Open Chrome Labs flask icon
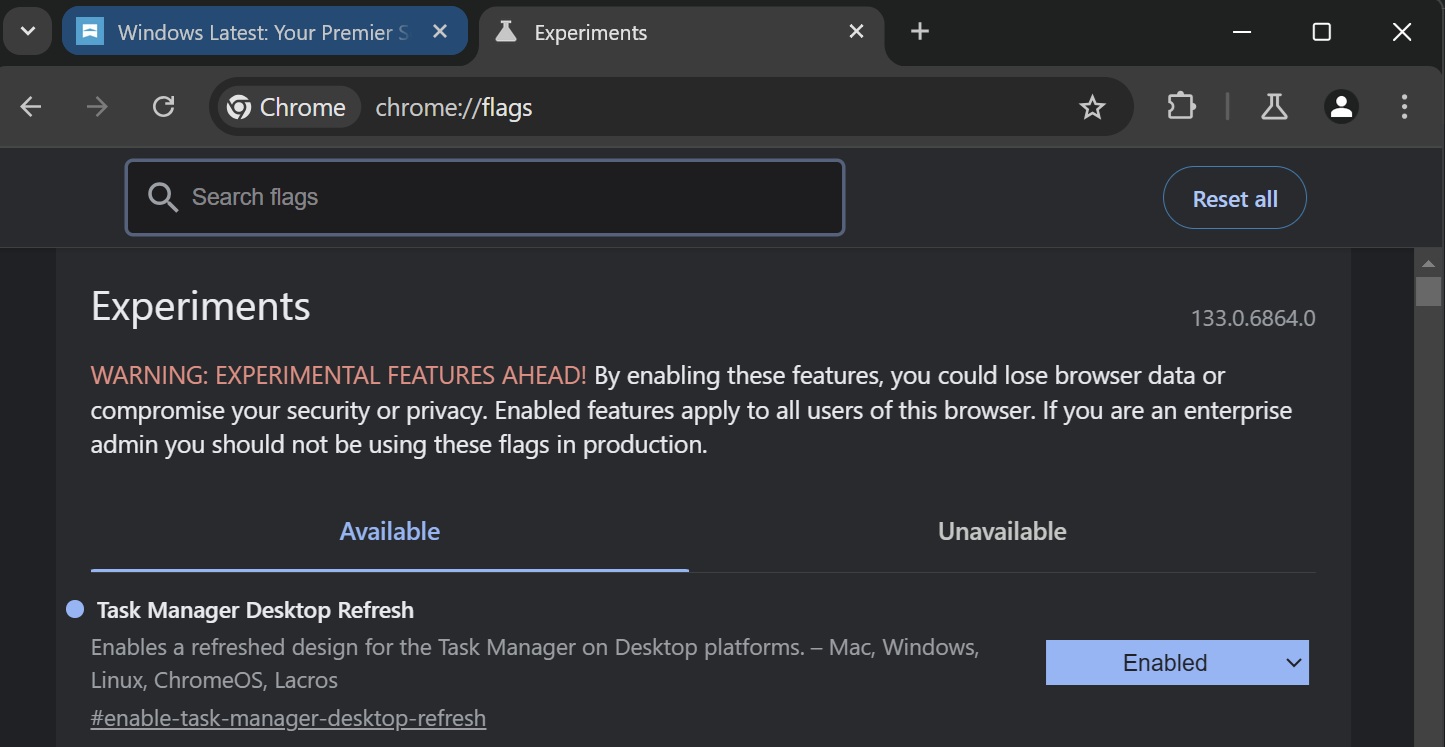The width and height of the screenshot is (1445, 747). pos(1274,107)
